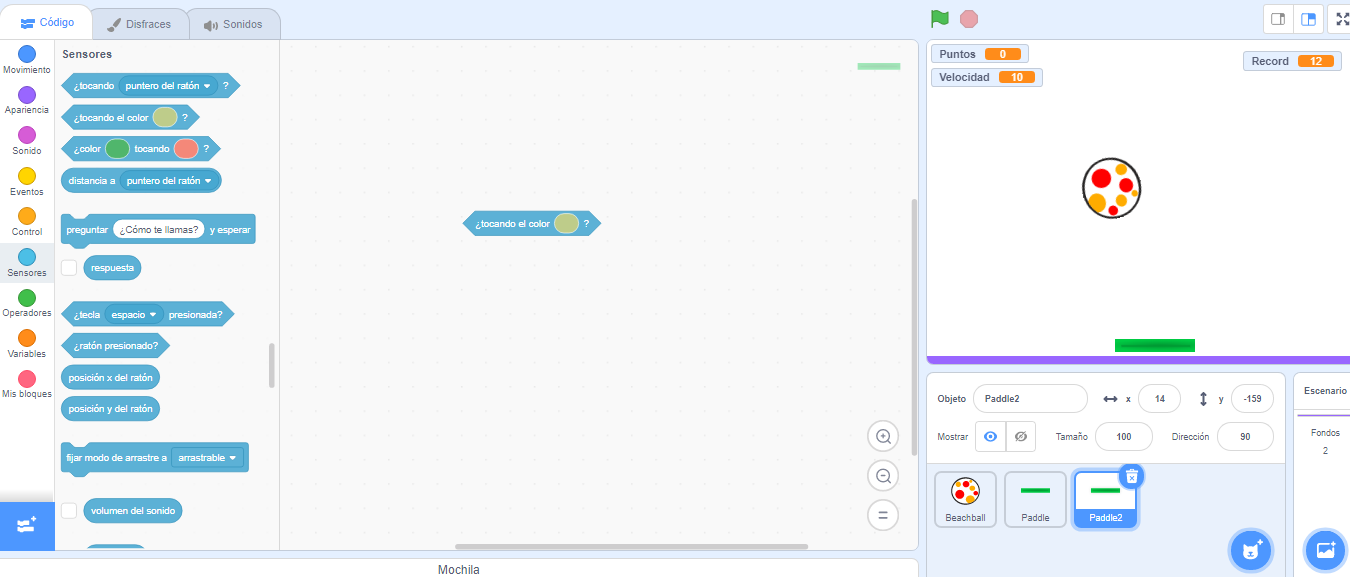This screenshot has width=1350, height=577.
Task: Select the Paddle2 sprite thumbnail
Action: tap(1105, 499)
